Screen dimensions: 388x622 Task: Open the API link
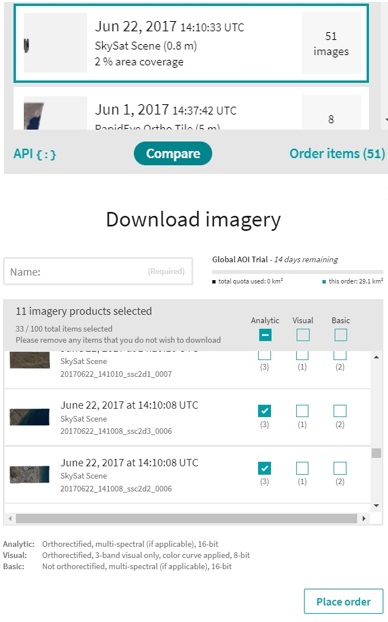(35, 154)
